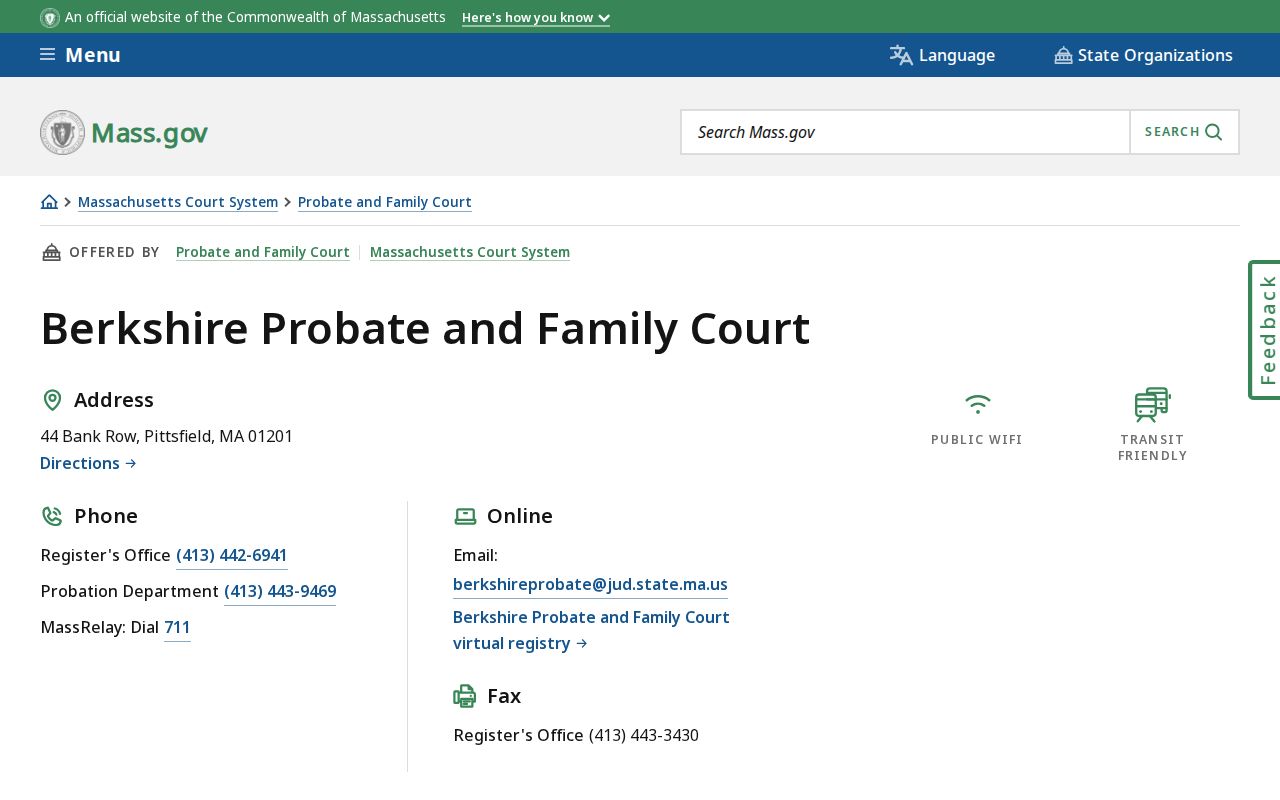Click the Mass.gov seal logo
Viewport: 1280px width, 800px height.
[62, 132]
